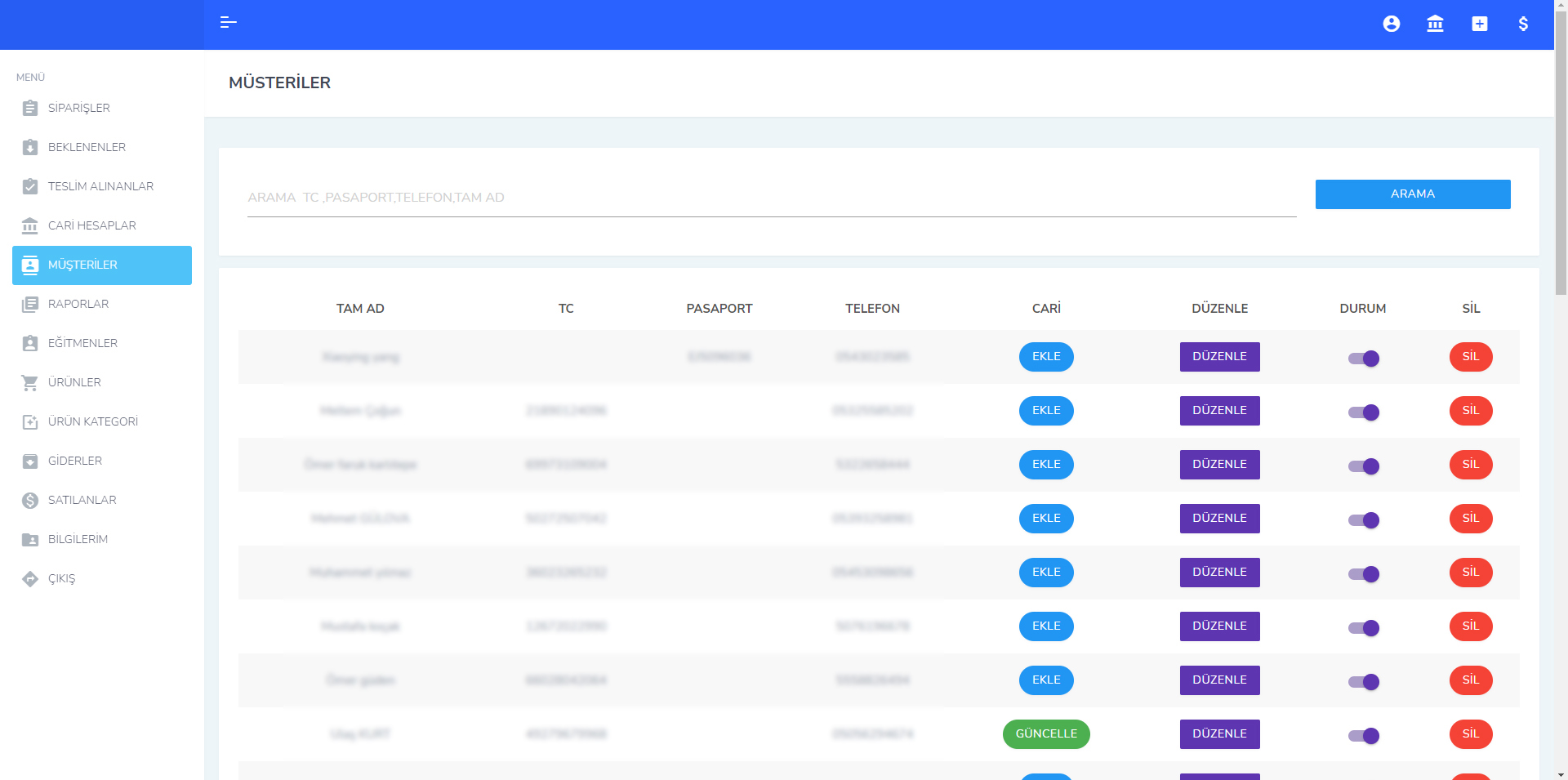1568x780 pixels.
Task: Click EKLE in the fifth customer row
Action: coord(1046,573)
